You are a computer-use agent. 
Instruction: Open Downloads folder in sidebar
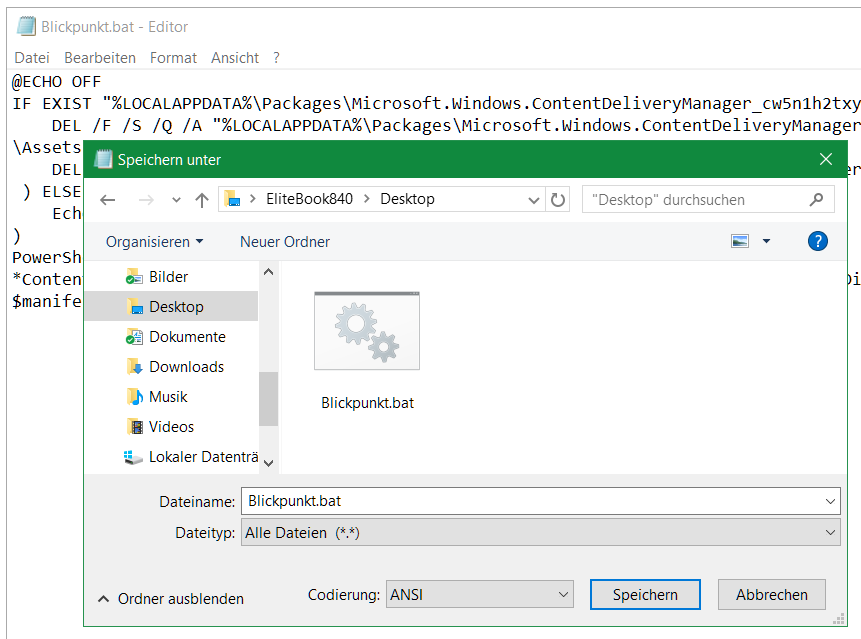[x=186, y=367]
